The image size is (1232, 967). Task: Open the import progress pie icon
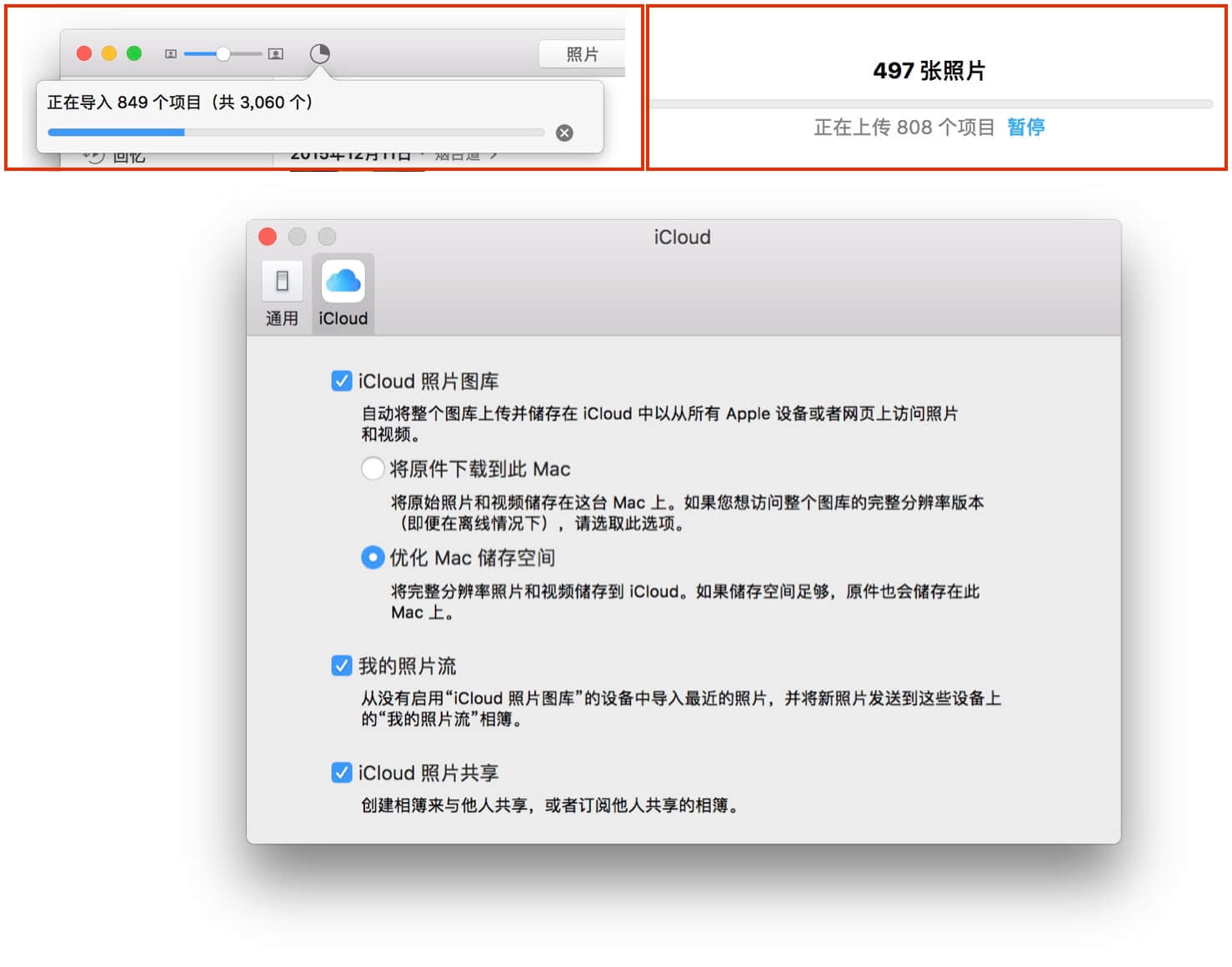pyautogui.click(x=319, y=54)
